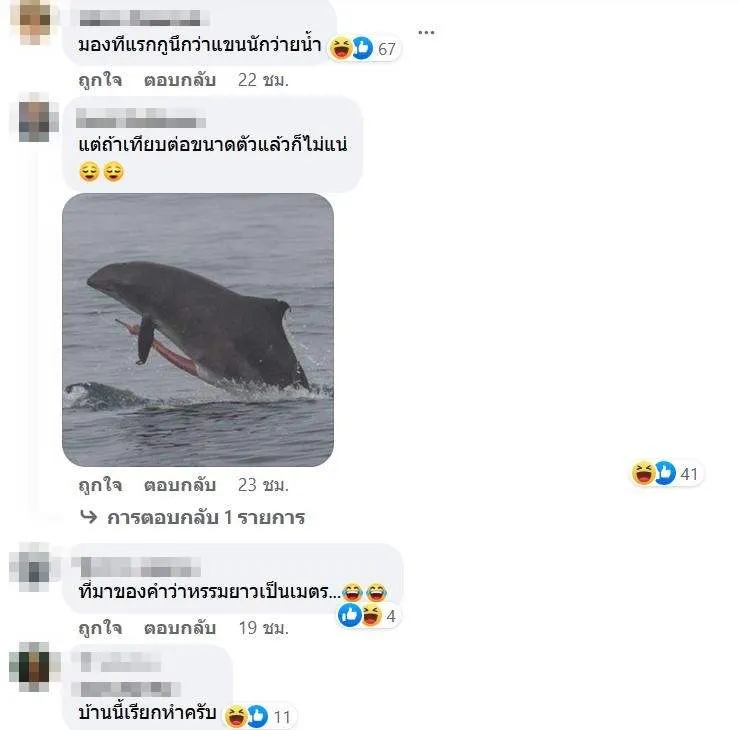Reply to the 19 ชม. comment
The height and width of the screenshot is (730, 739).
180,628
